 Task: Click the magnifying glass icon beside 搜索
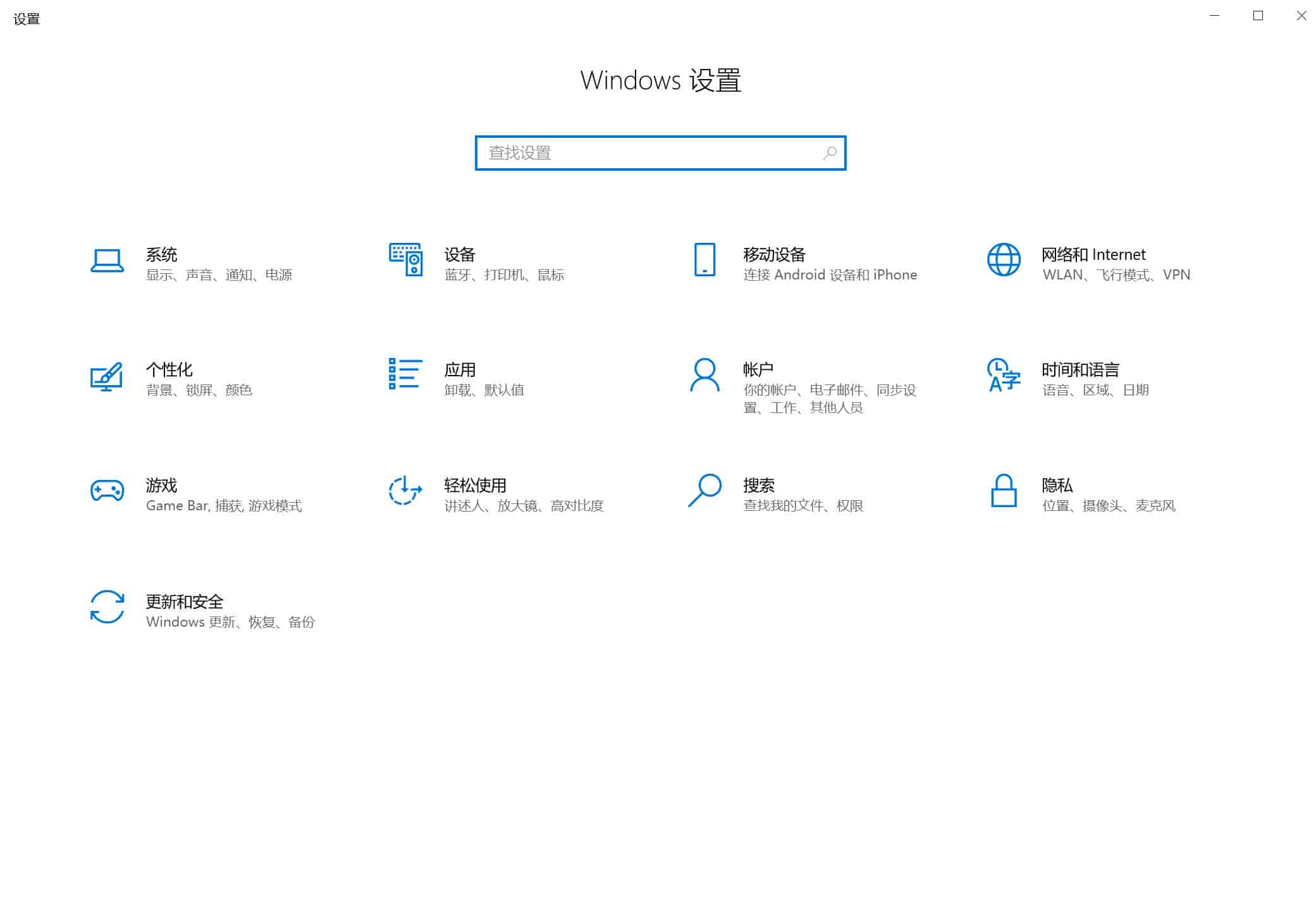point(704,490)
